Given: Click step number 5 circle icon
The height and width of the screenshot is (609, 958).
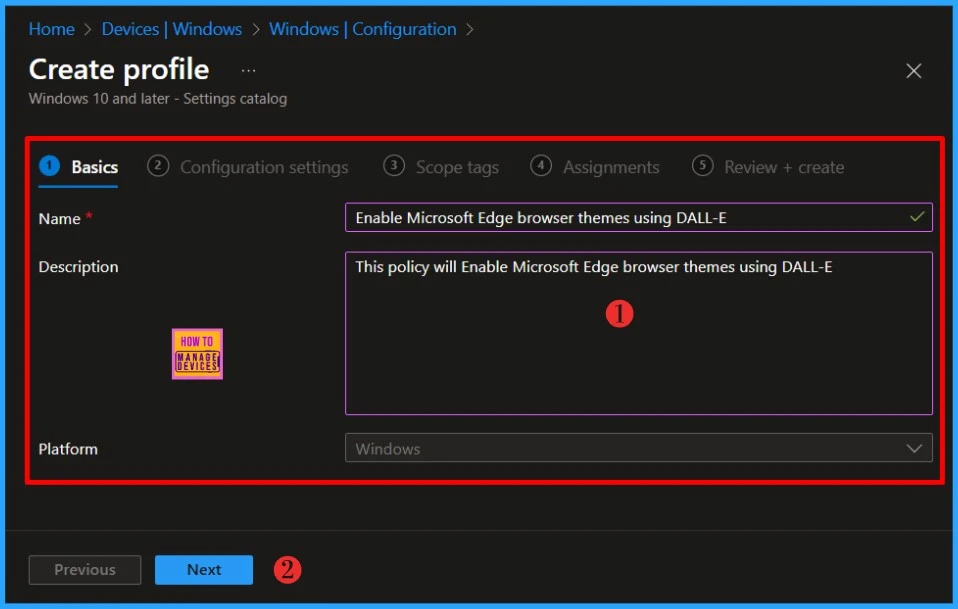Looking at the screenshot, I should pos(703,166).
